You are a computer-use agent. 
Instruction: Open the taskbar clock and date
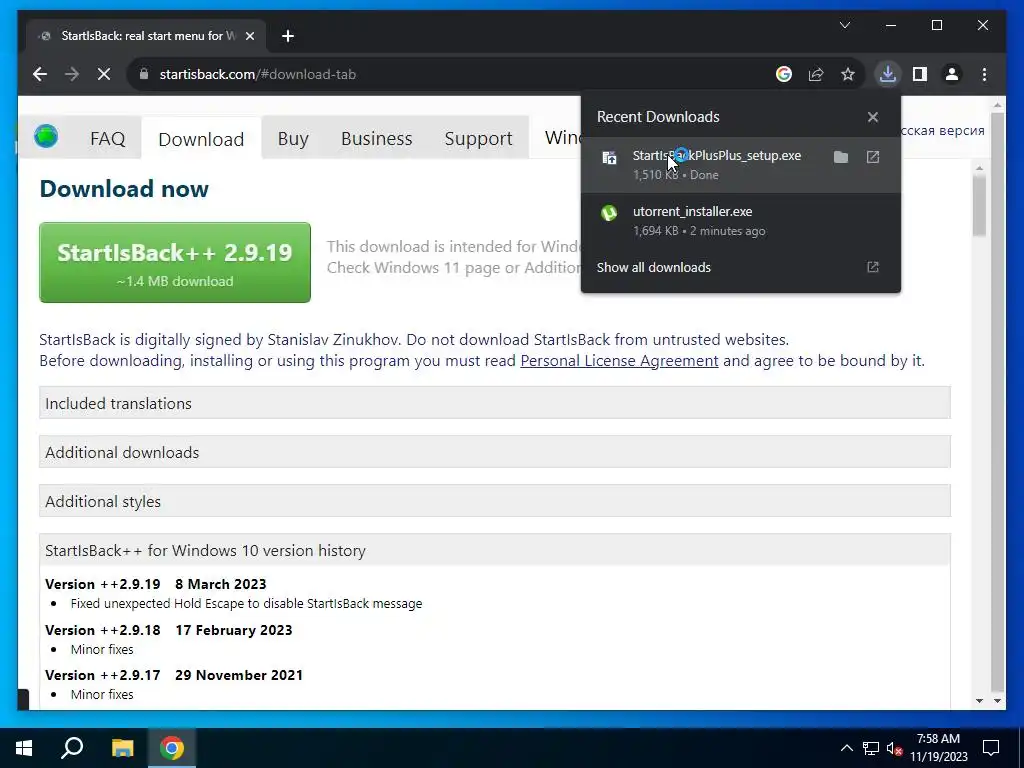pos(938,748)
